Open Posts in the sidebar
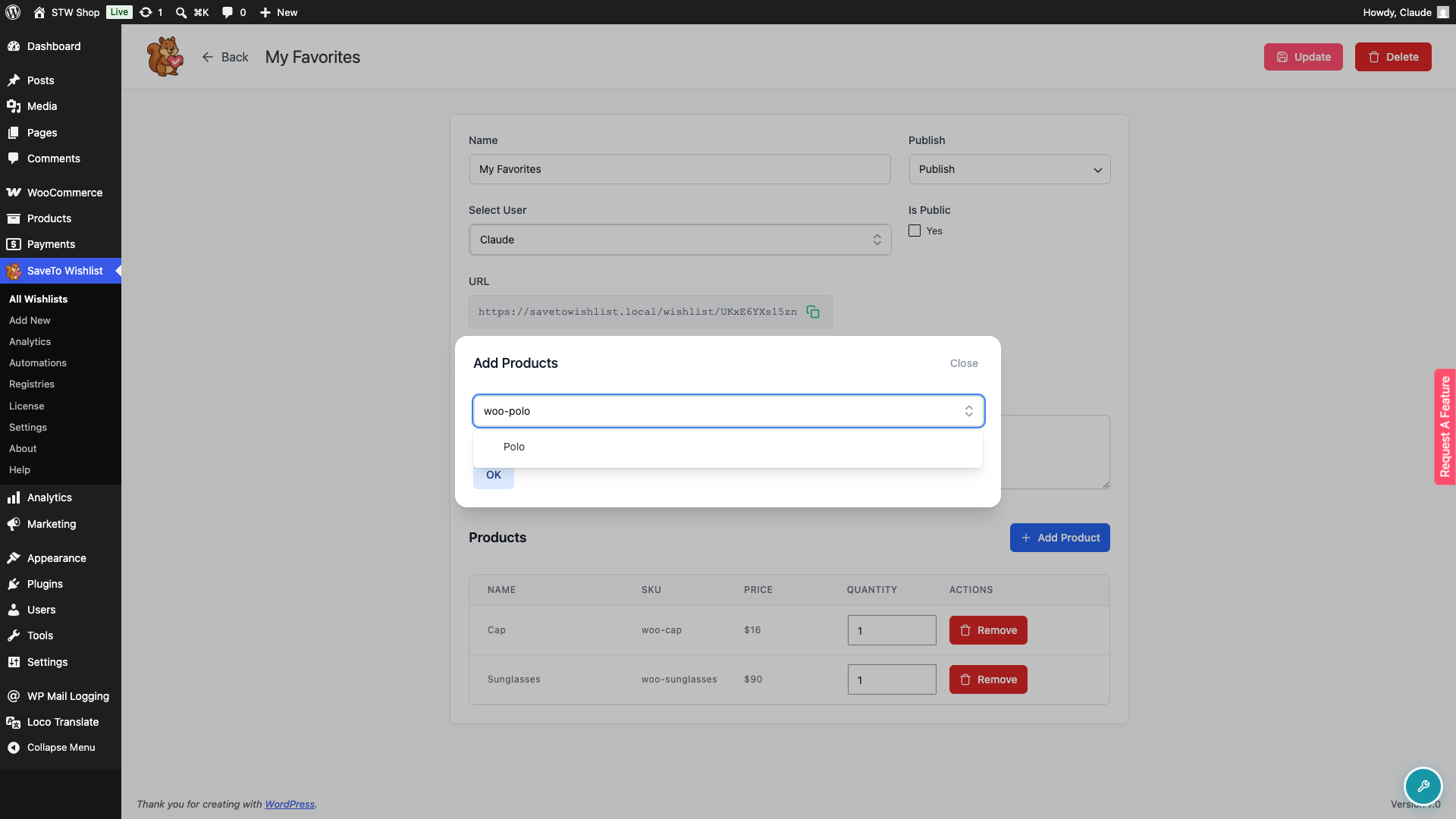This screenshot has width=1456, height=819. pos(61,80)
